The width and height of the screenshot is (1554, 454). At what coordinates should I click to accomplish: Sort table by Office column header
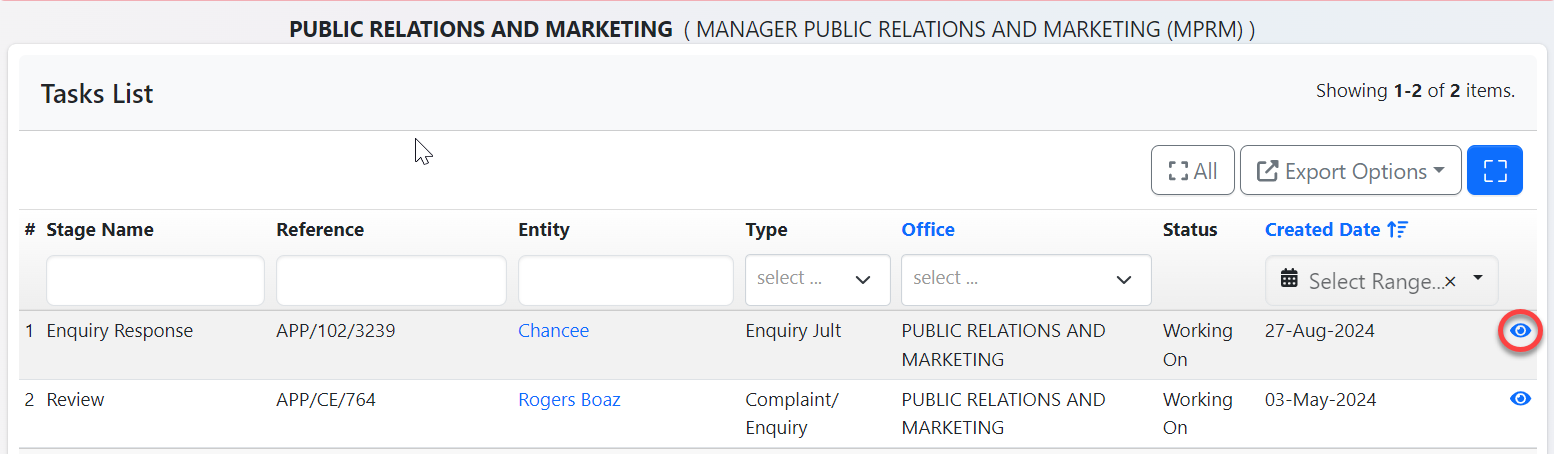coord(927,230)
